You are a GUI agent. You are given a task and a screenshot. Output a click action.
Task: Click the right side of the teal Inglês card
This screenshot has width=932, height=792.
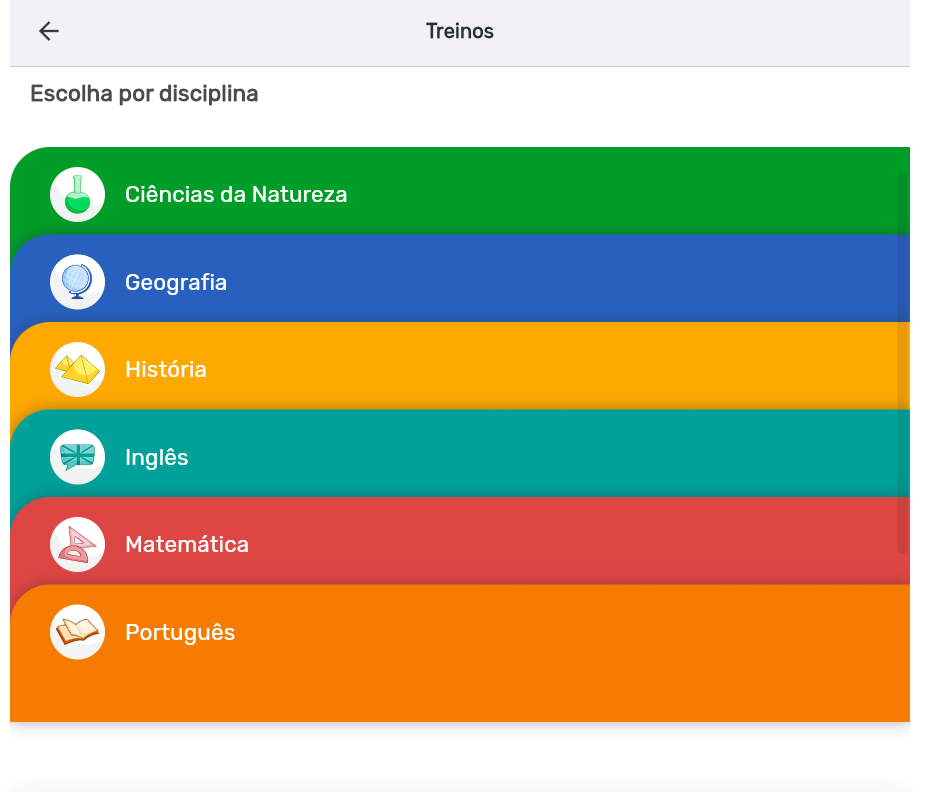750,457
